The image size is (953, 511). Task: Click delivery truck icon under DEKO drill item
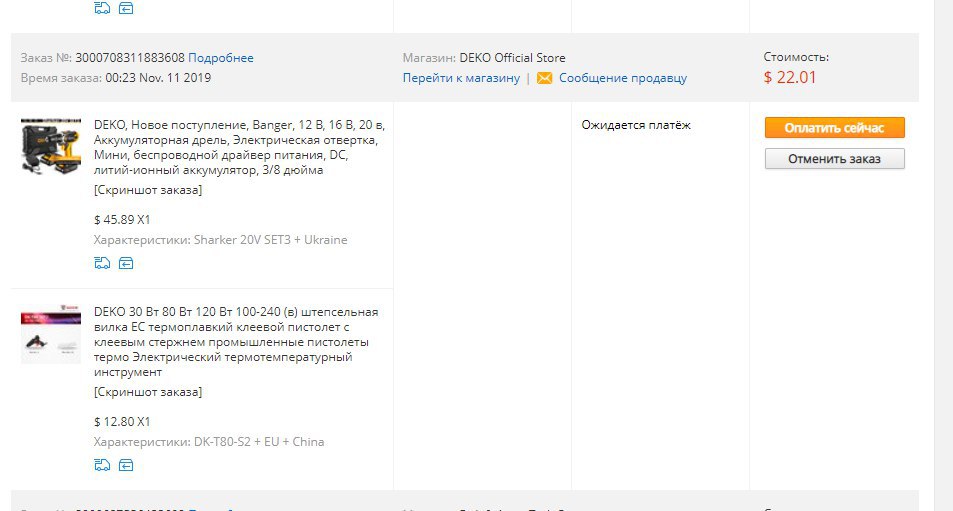click(x=102, y=263)
